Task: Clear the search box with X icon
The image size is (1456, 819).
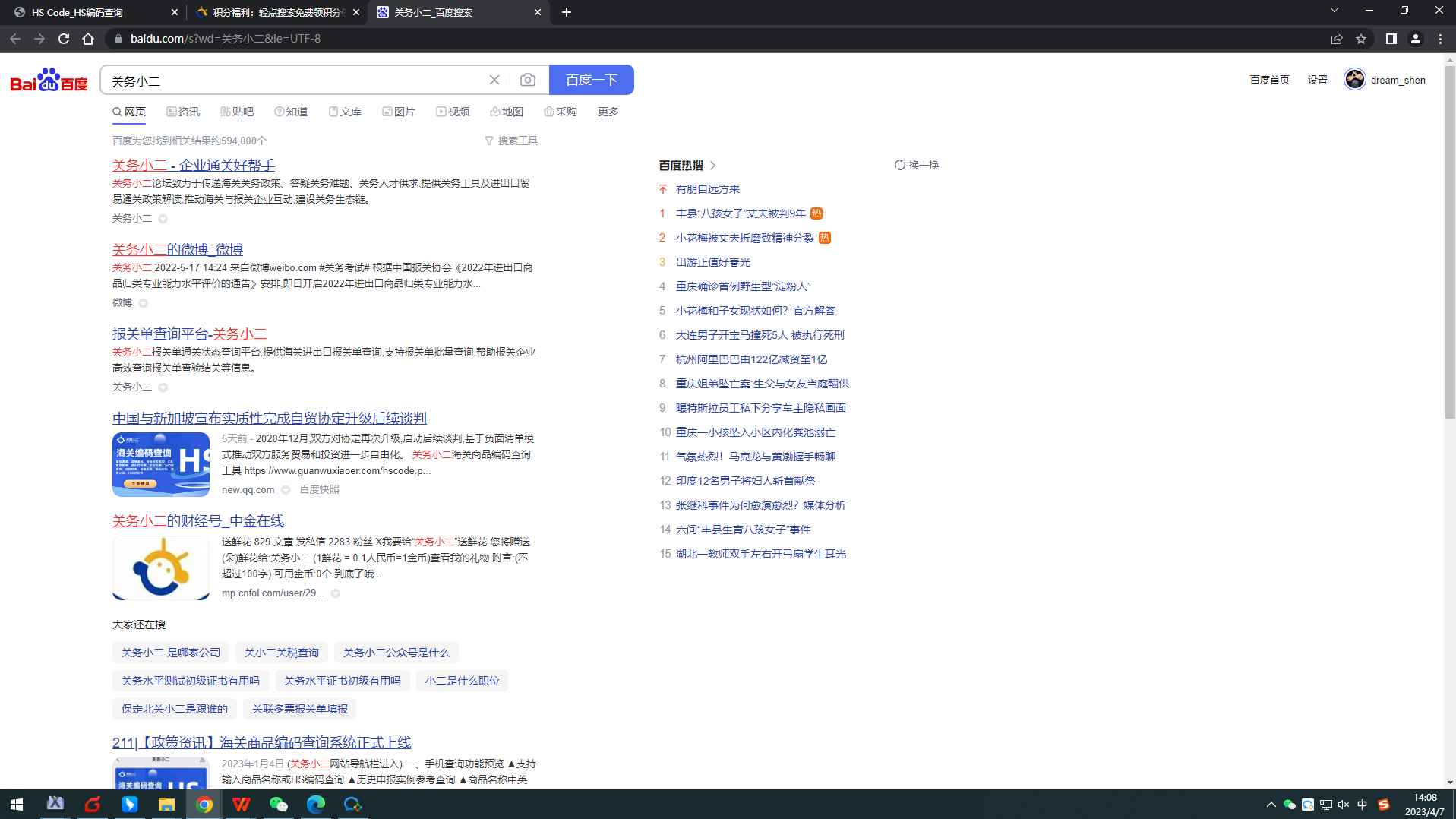Action: [494, 80]
